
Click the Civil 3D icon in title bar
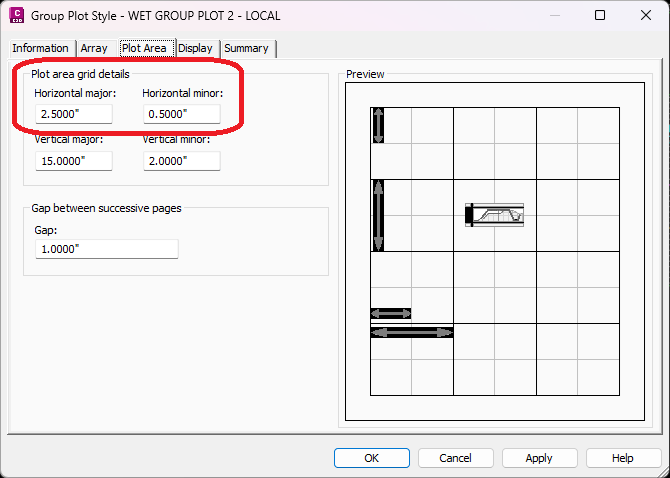[16, 16]
